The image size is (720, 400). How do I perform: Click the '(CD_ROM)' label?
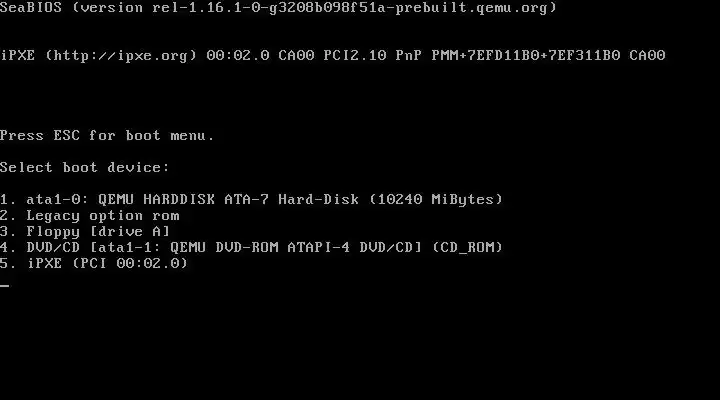pos(467,248)
